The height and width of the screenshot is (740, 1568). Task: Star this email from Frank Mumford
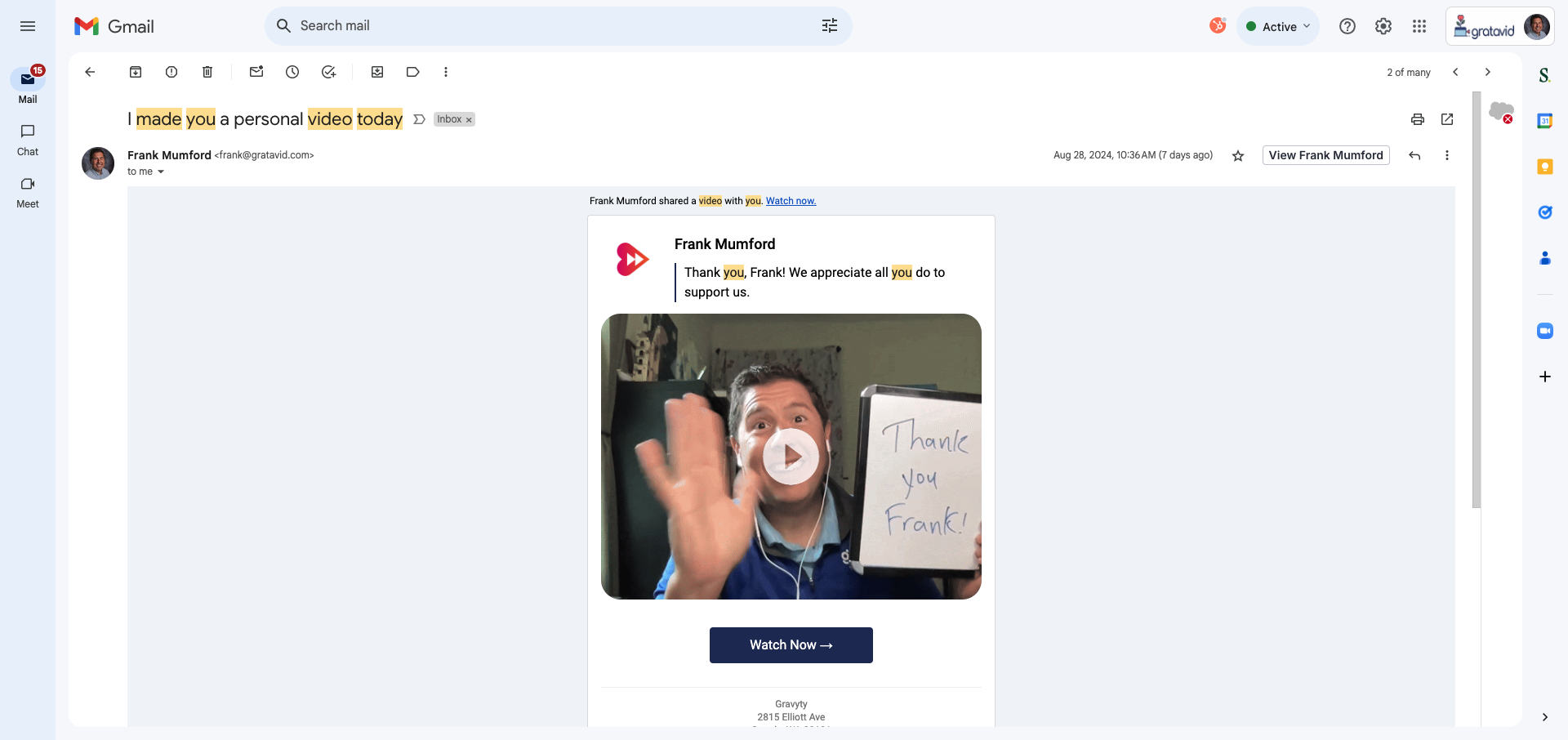(x=1238, y=155)
